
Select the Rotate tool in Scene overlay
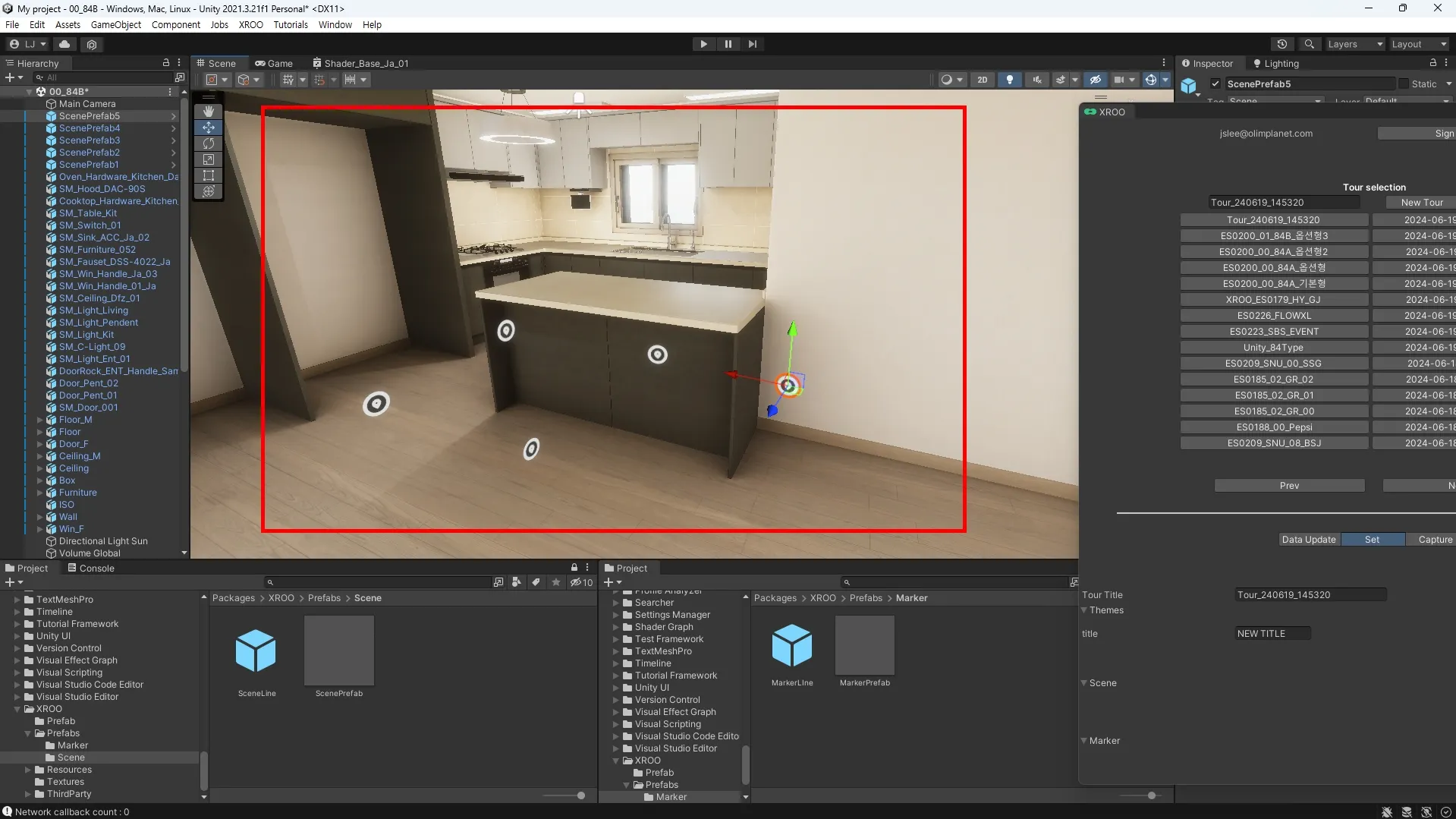click(x=209, y=143)
